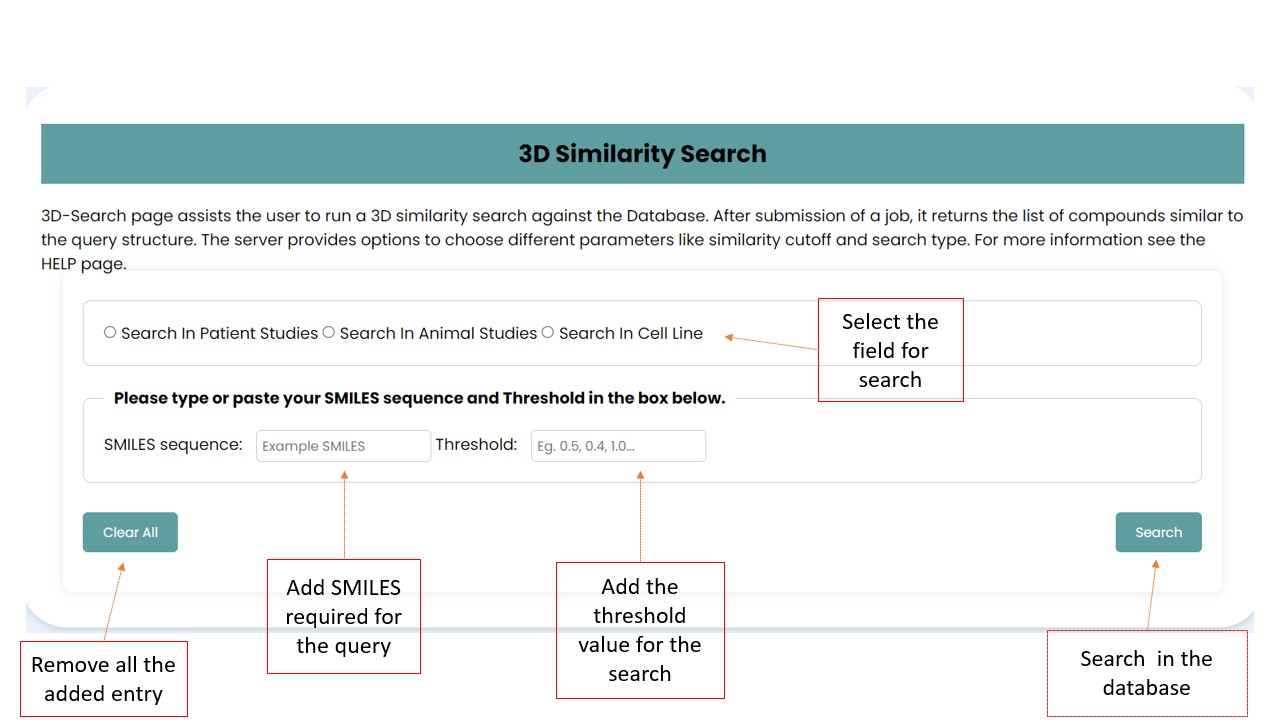The width and height of the screenshot is (1280, 720).
Task: Enable the Search In Cell Line radio button
Action: [547, 332]
